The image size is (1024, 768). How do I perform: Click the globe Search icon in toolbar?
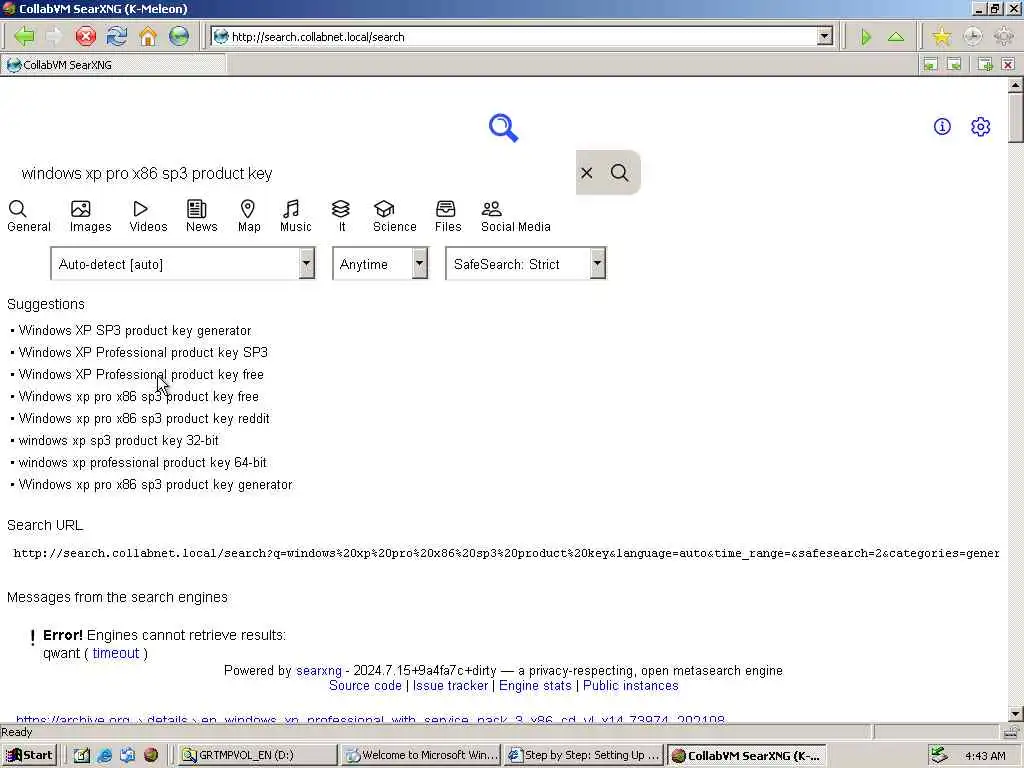tap(179, 36)
